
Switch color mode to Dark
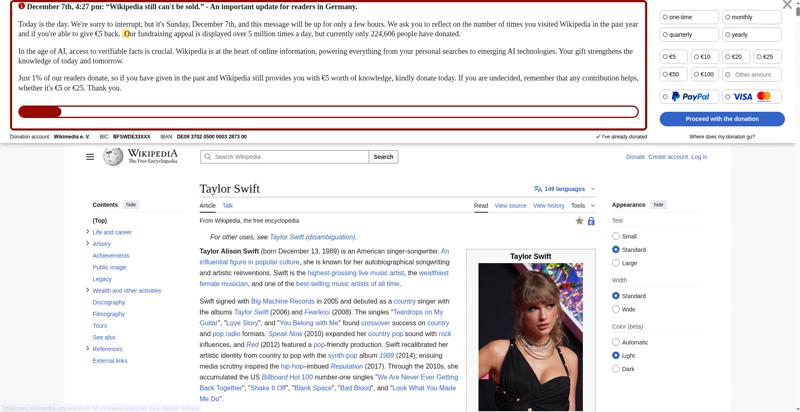[616, 369]
